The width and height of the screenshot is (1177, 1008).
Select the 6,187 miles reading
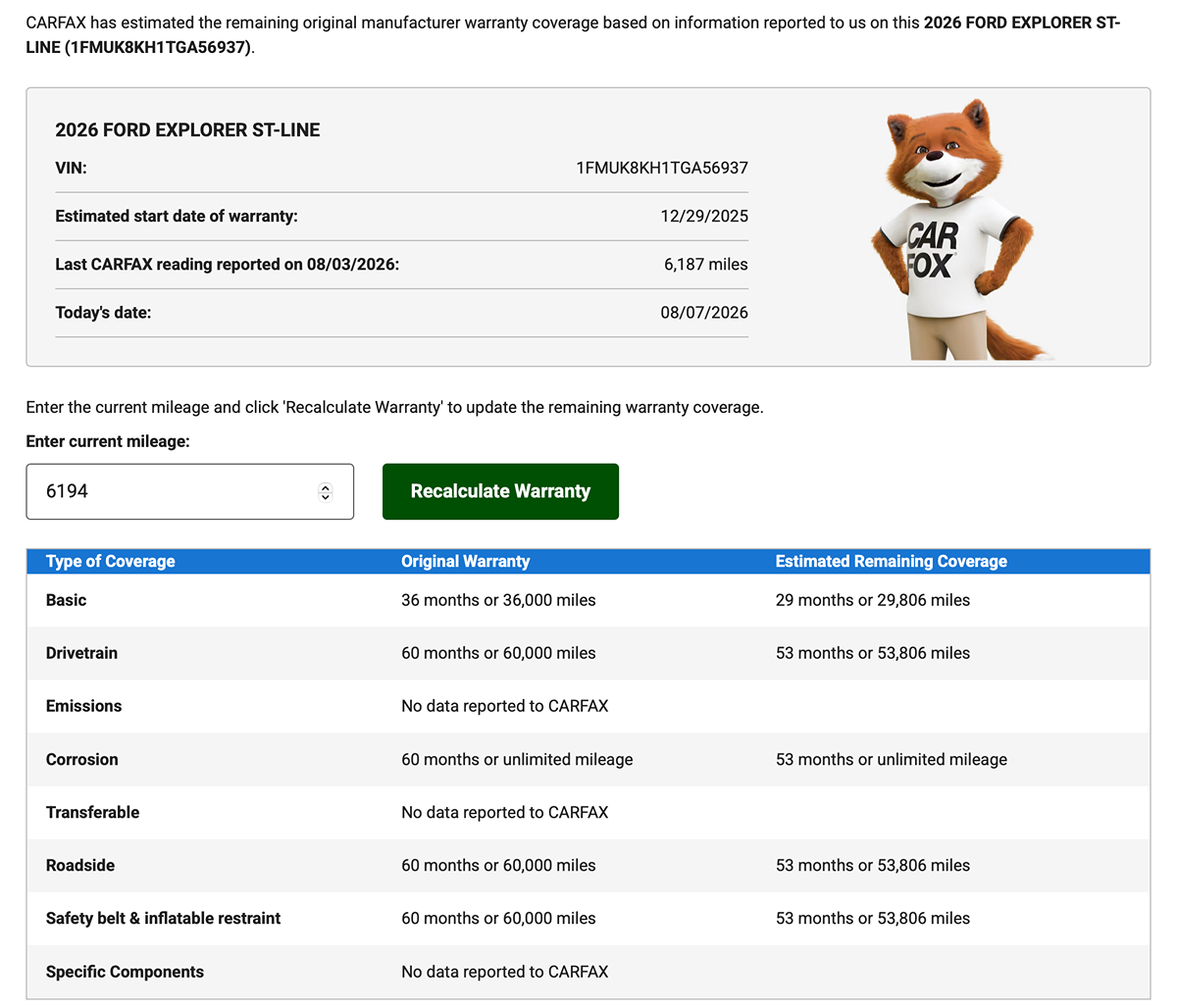coord(706,264)
